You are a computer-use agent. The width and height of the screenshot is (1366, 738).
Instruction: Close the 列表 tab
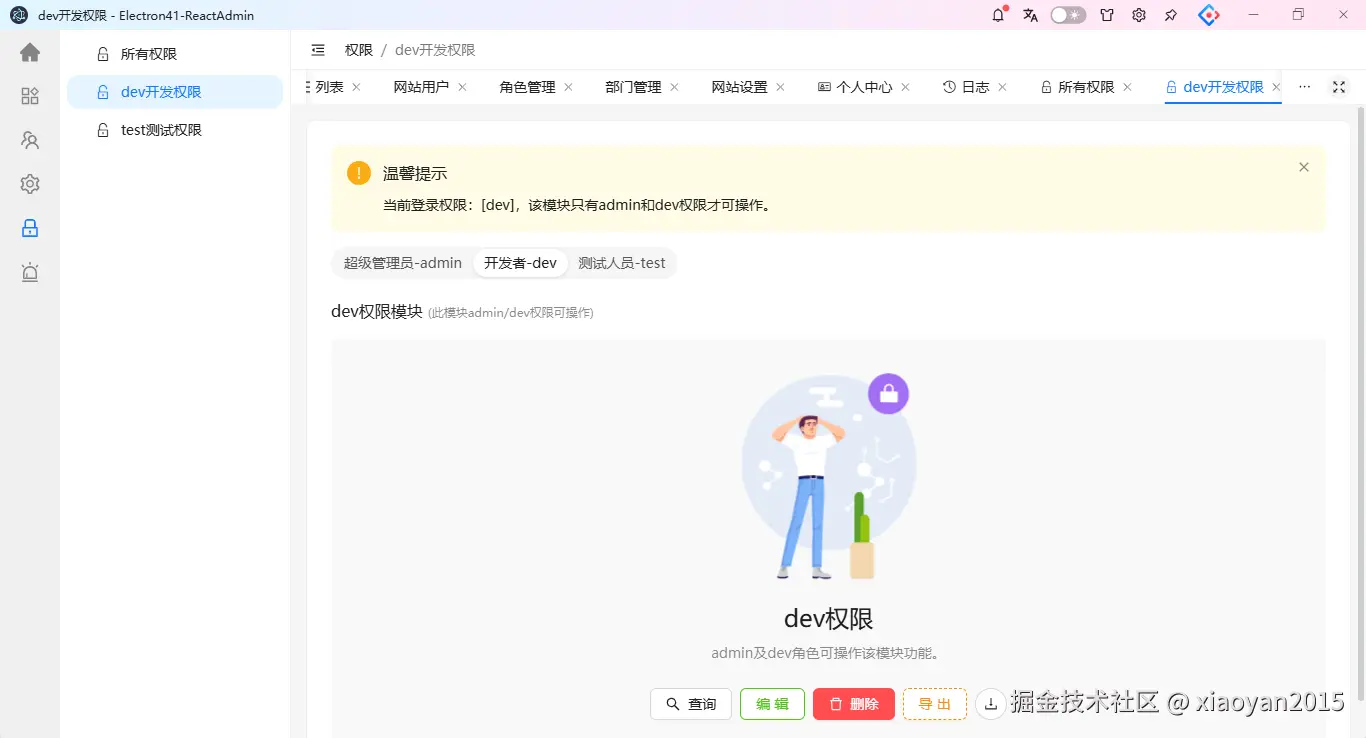coord(356,87)
